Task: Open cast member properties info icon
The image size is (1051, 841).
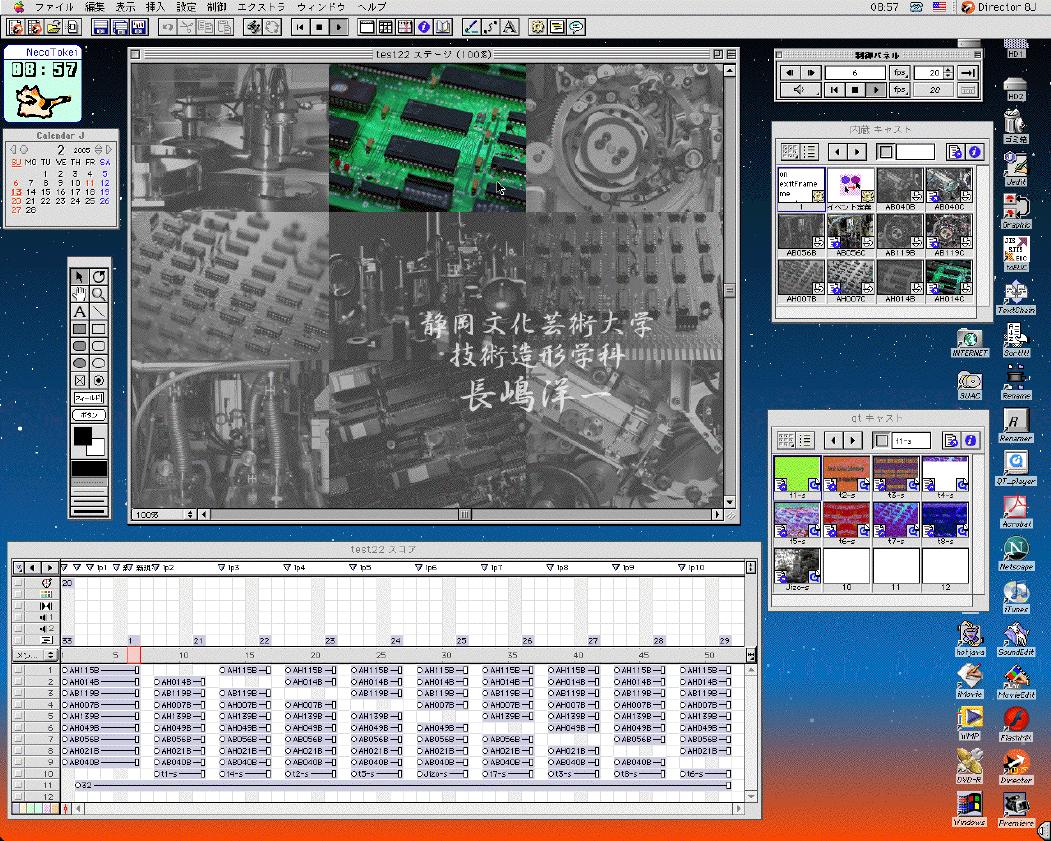Action: tap(973, 152)
